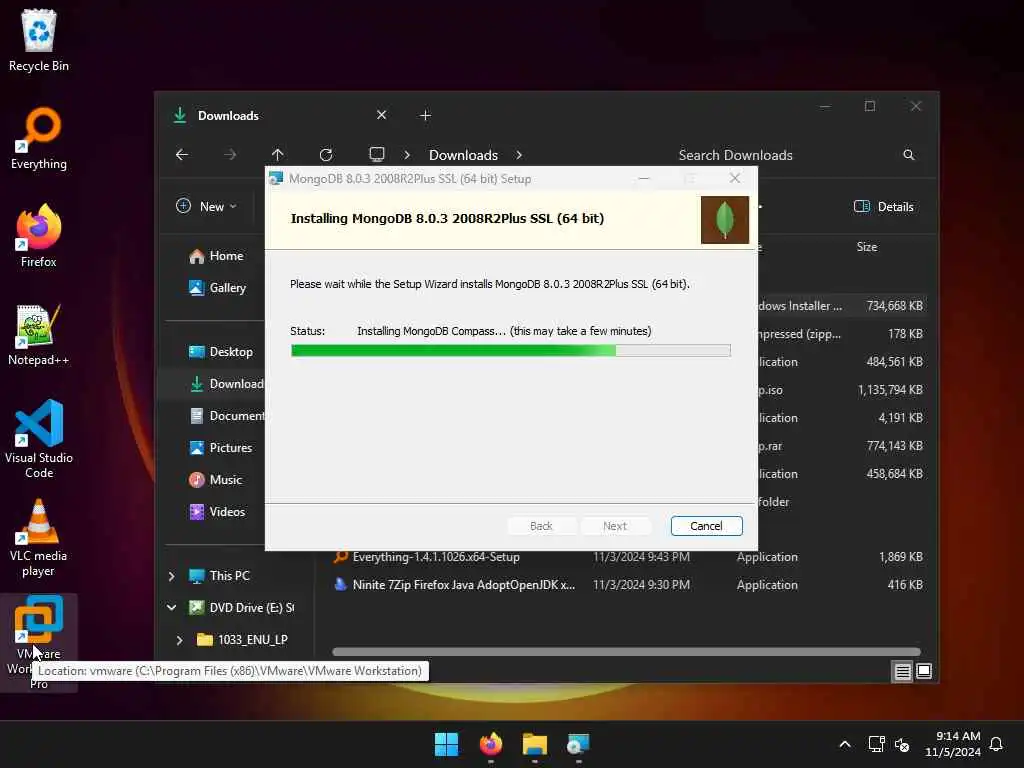Screen dimensions: 1024x768
Task: Show hidden system tray icons
Action: (x=844, y=744)
